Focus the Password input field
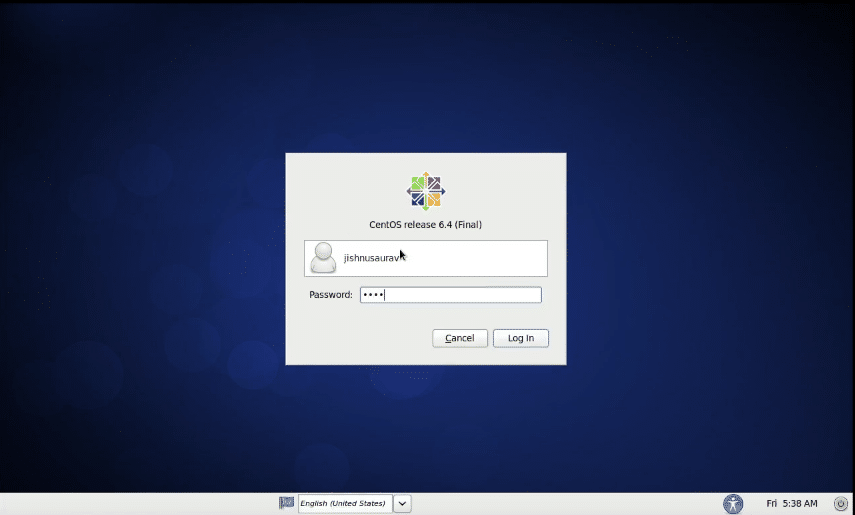This screenshot has height=515, width=855. tap(450, 295)
